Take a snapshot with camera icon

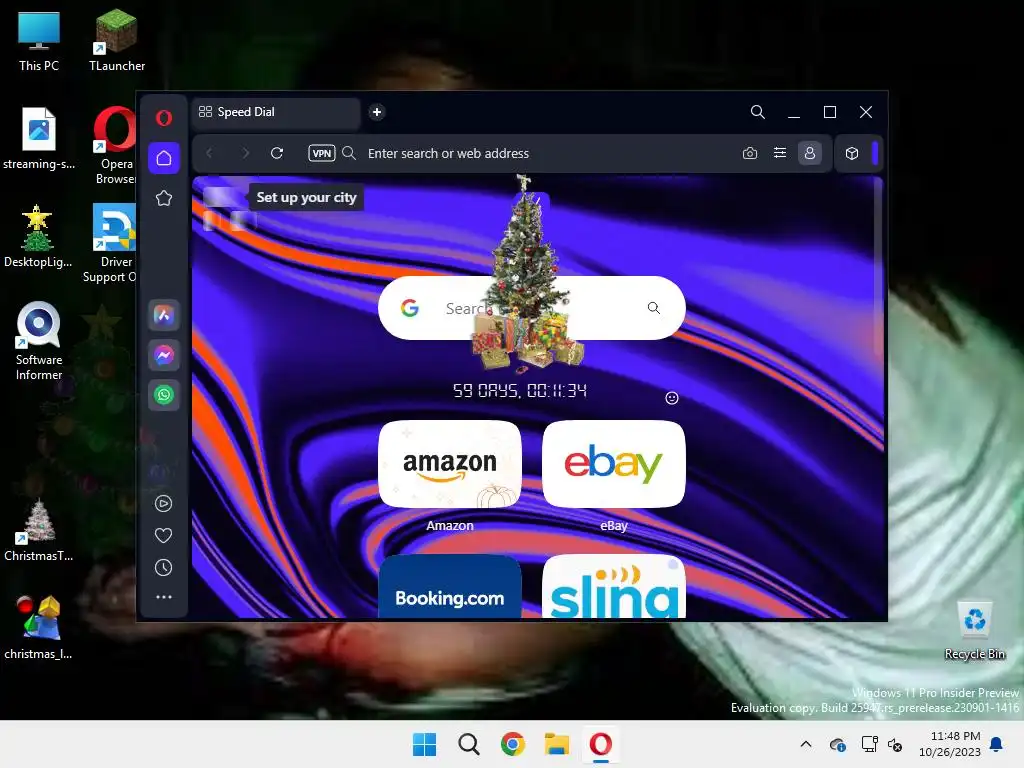[750, 153]
